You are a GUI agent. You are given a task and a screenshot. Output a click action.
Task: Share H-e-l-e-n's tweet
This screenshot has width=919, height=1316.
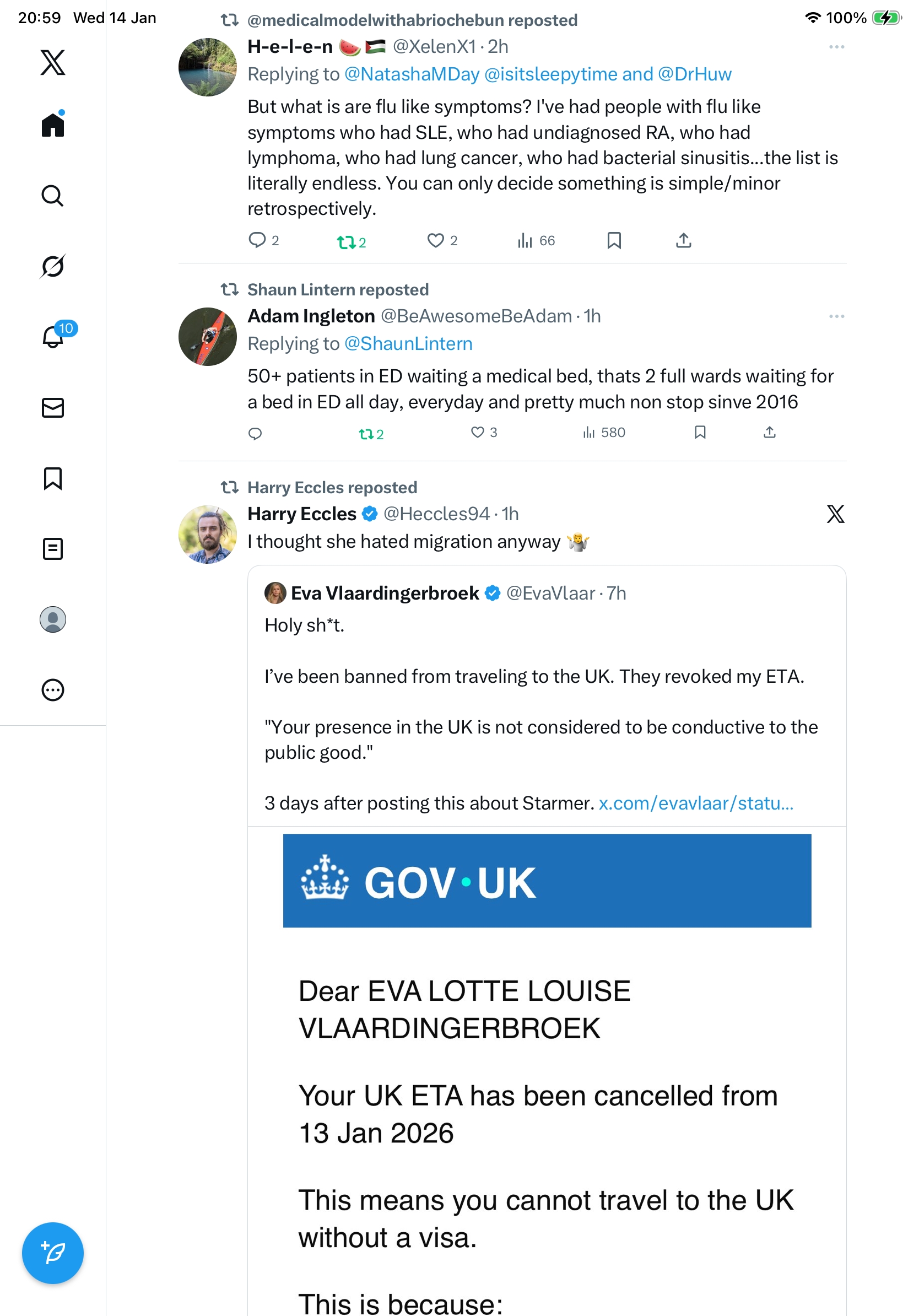(683, 241)
